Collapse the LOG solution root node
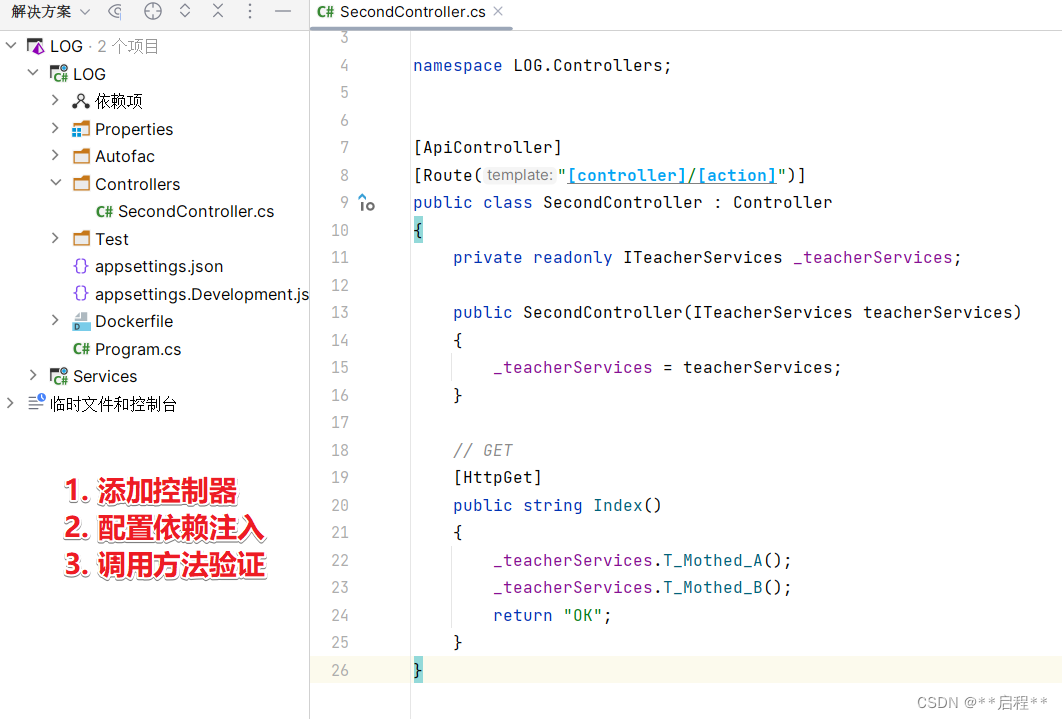Viewport: 1062px width, 719px height. click(x=11, y=46)
